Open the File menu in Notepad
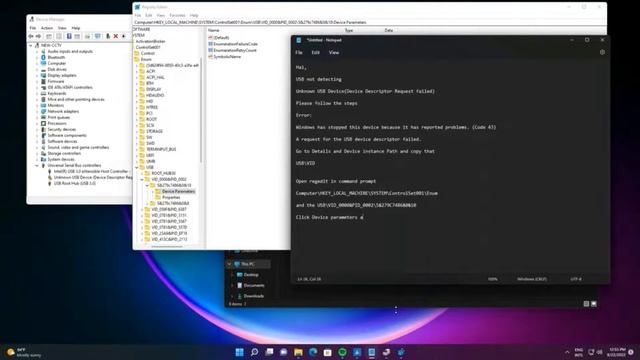 [299, 53]
